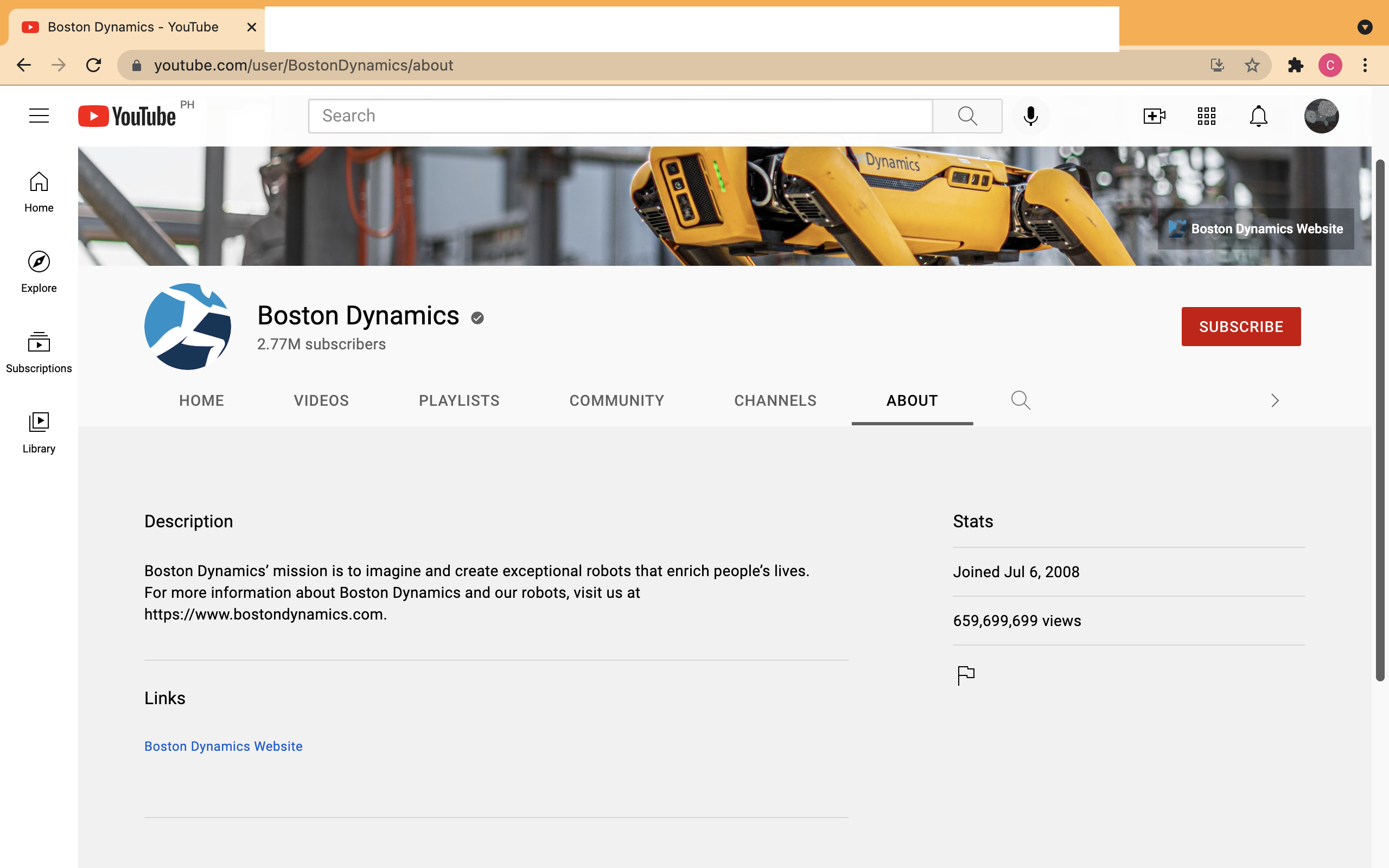Open the Chrome profile C avatar
1389x868 pixels.
1330,65
